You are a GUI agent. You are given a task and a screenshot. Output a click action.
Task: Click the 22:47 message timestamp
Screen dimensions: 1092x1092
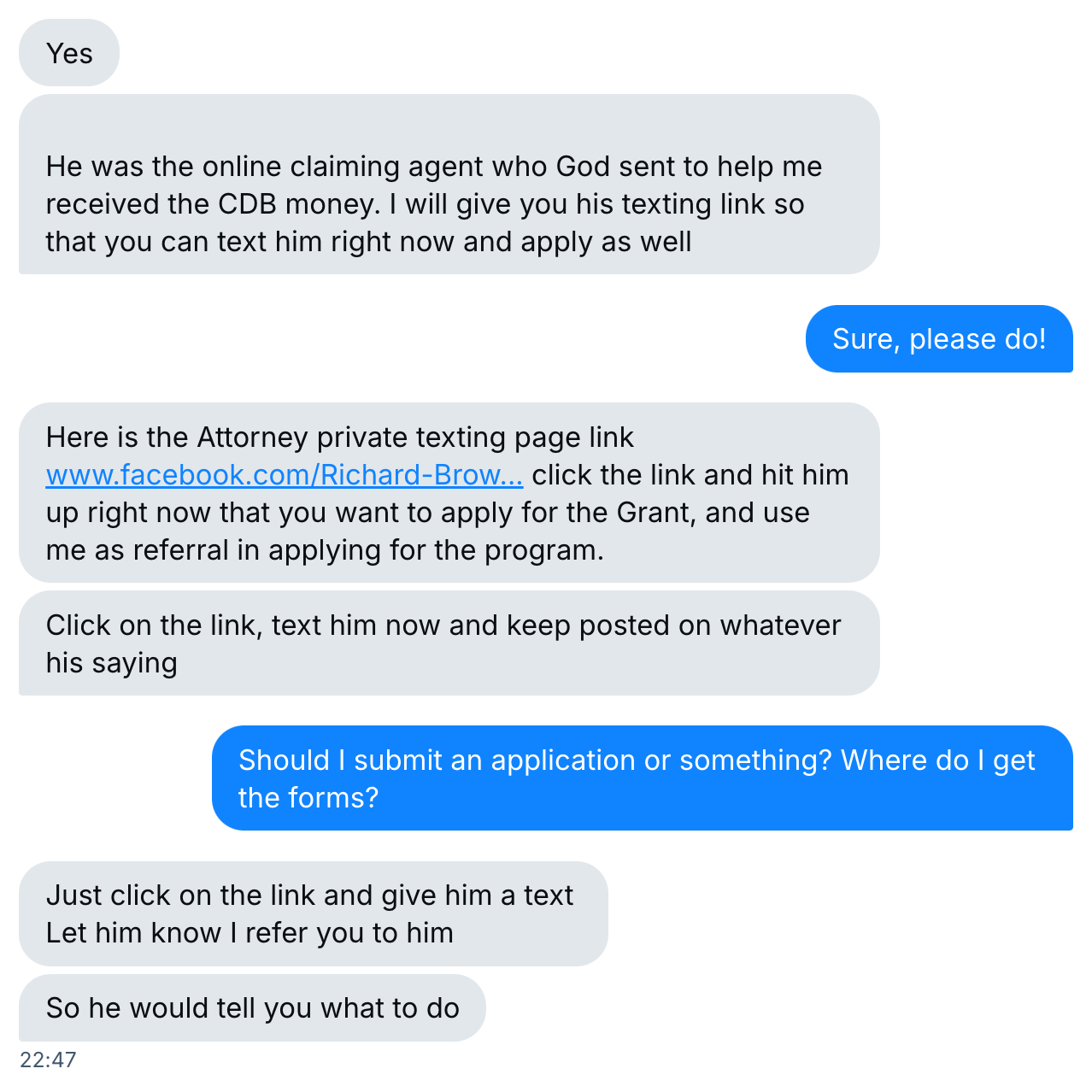pos(49,1060)
